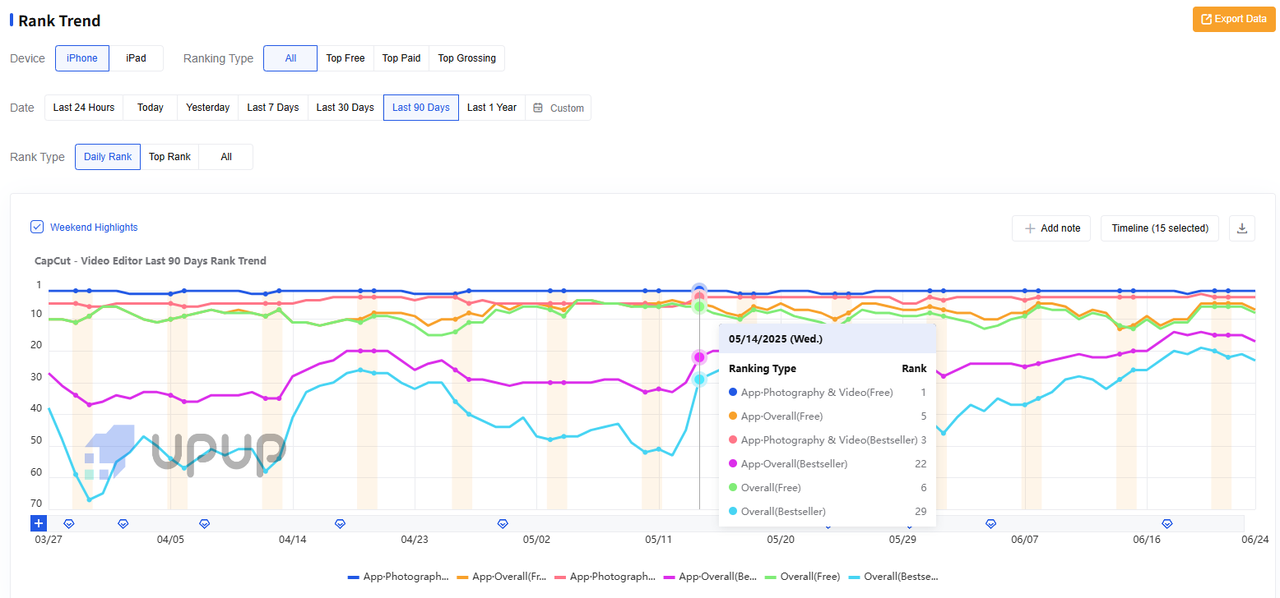1280x598 pixels.
Task: Click the timeline marker just before 06/07
Action: (x=991, y=523)
